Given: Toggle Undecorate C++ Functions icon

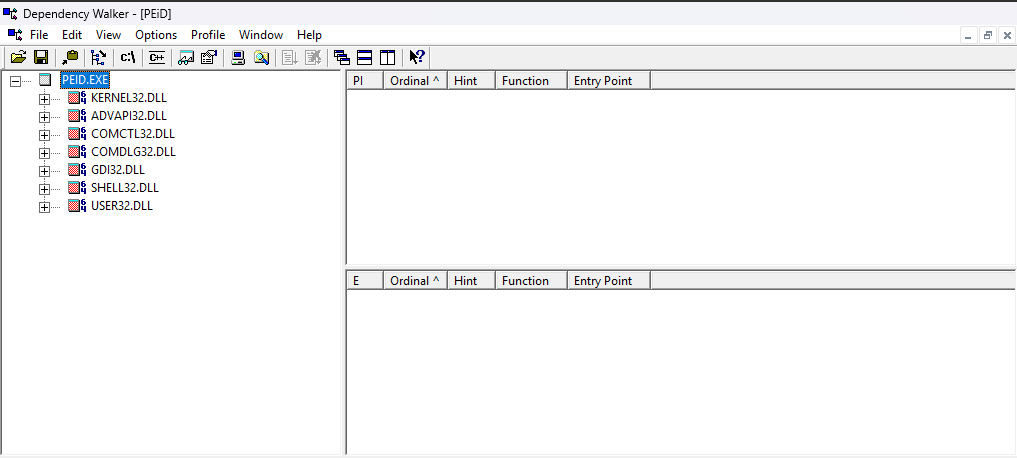Looking at the screenshot, I should 156,57.
